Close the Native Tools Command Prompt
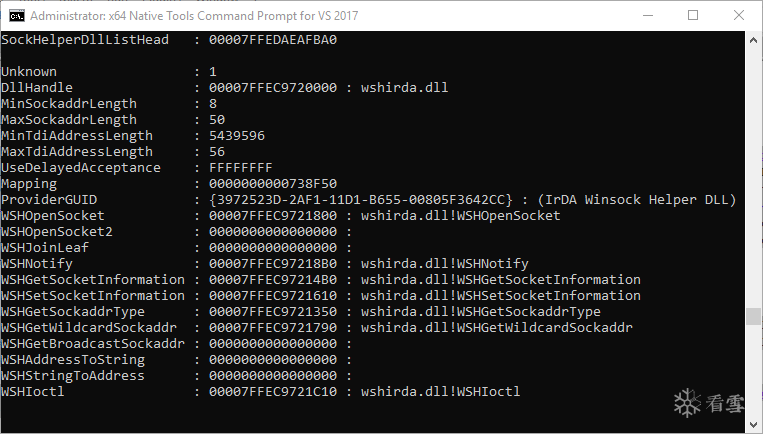Screen dimensions: 763x434 tap(739, 15)
